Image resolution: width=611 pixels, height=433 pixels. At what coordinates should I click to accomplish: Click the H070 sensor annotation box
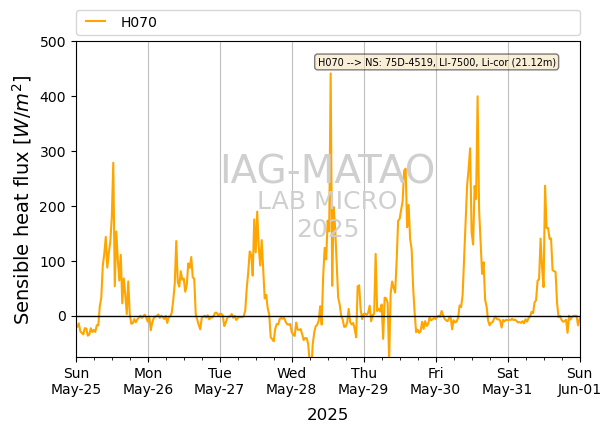tap(436, 62)
